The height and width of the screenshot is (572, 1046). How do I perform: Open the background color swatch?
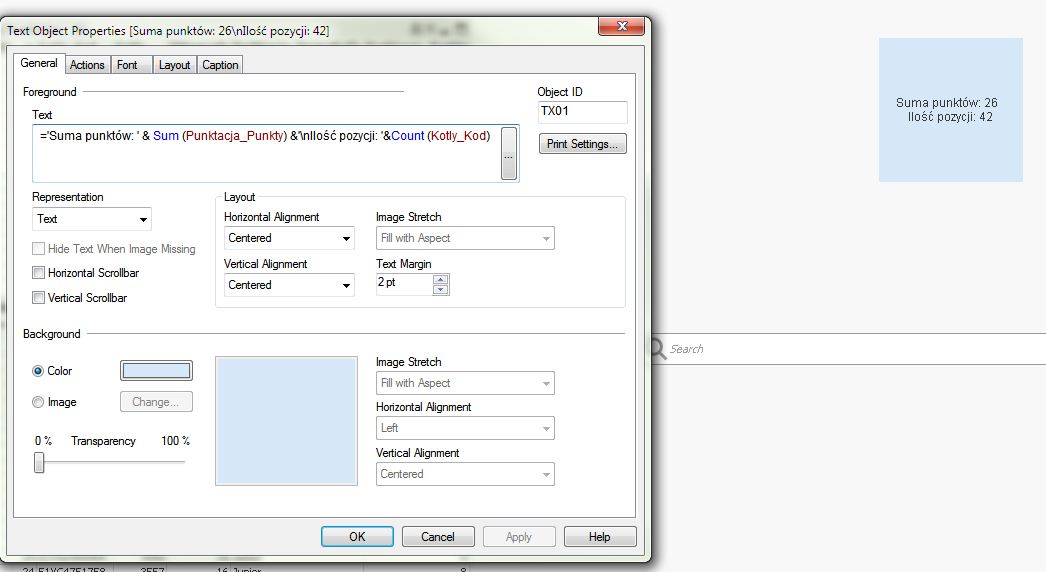click(156, 370)
